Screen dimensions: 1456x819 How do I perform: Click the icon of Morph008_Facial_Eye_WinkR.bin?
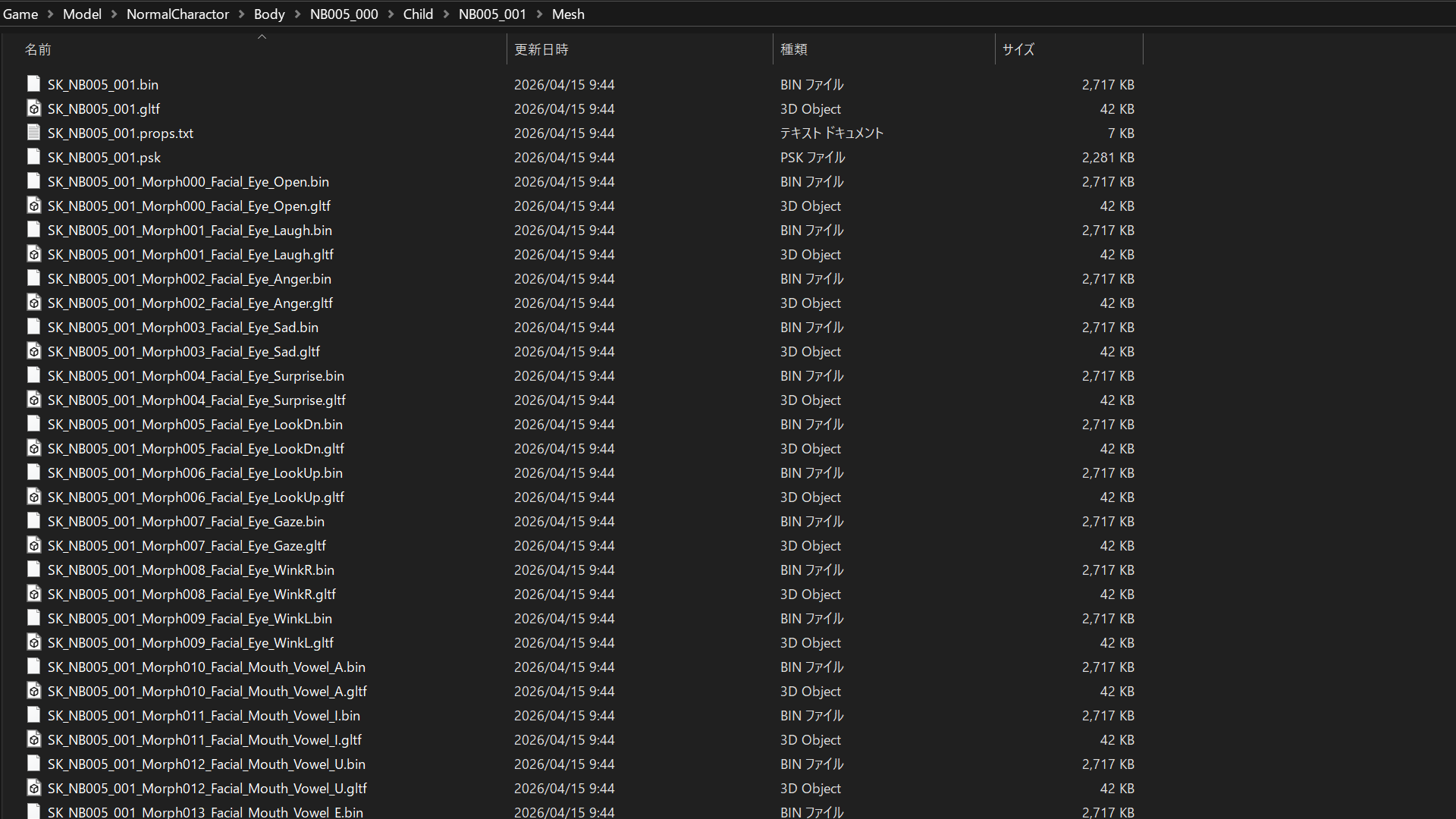tap(33, 570)
